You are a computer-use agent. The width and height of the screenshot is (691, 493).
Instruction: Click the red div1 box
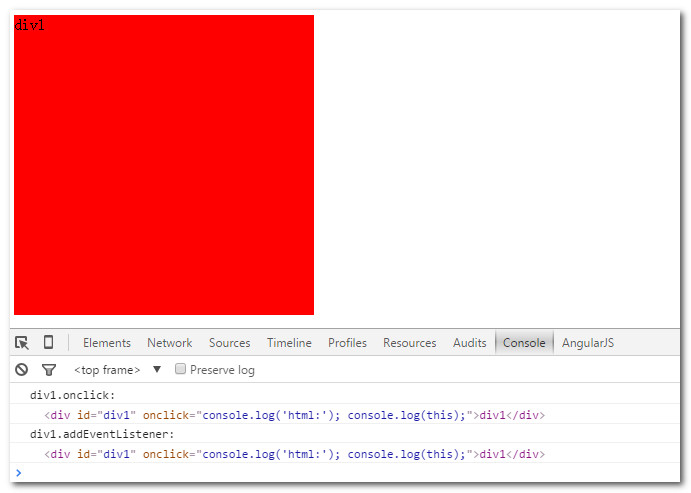[x=164, y=165]
